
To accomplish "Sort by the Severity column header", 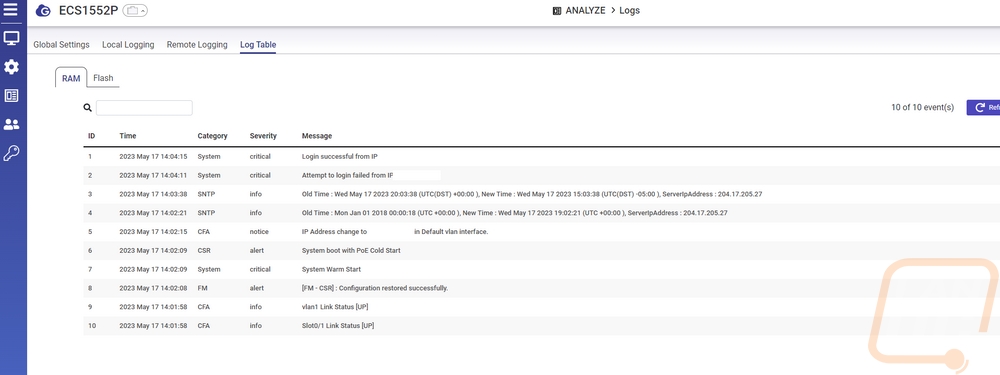I will (263, 136).
